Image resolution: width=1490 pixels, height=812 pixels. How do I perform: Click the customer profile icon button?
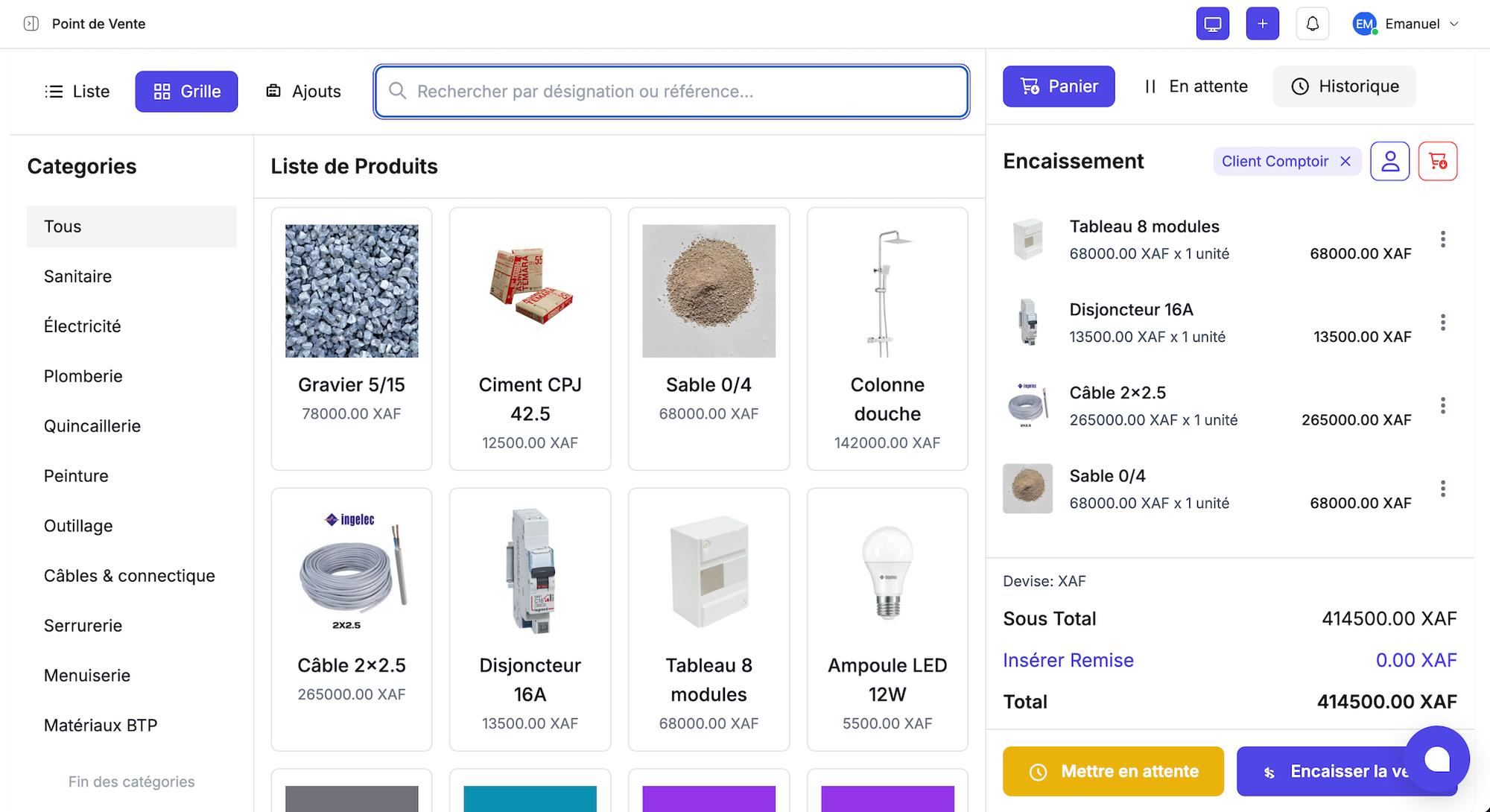coord(1389,161)
